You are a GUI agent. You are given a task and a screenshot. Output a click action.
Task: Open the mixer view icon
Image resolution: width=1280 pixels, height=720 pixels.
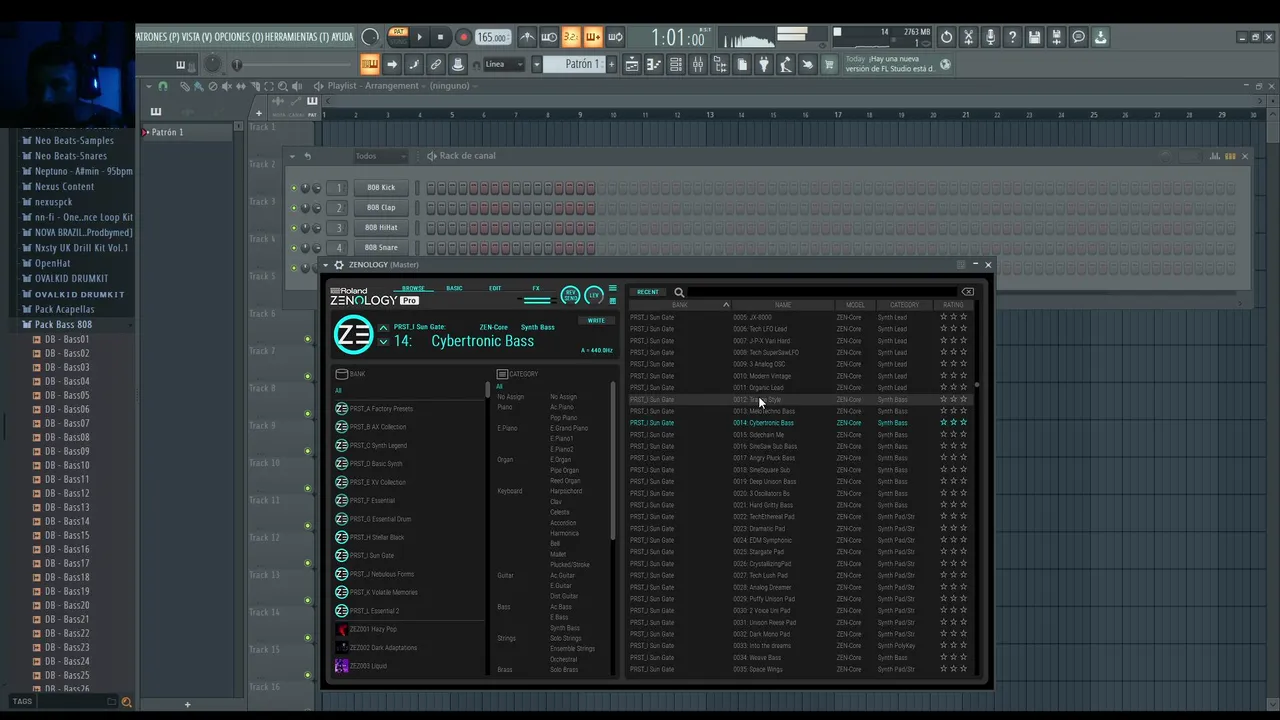pos(698,64)
